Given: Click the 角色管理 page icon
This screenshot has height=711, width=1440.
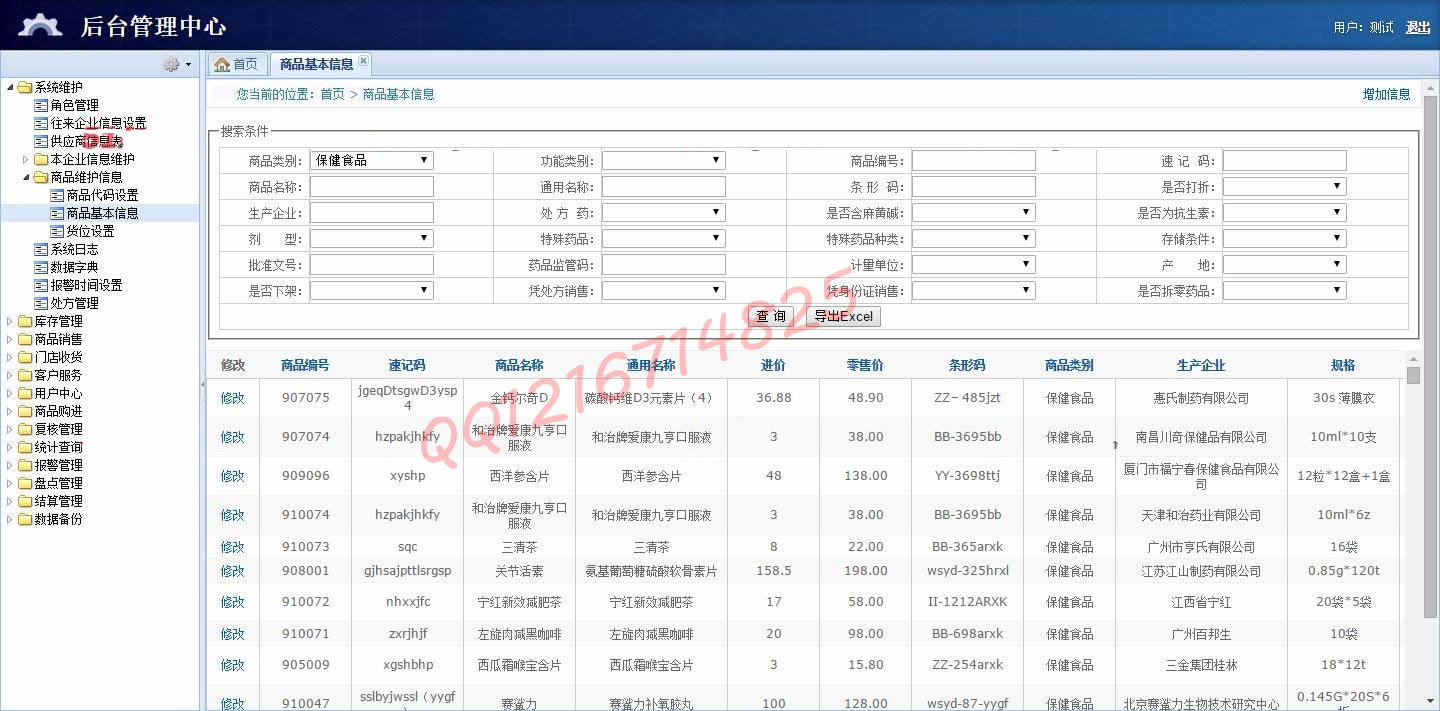Looking at the screenshot, I should point(41,105).
